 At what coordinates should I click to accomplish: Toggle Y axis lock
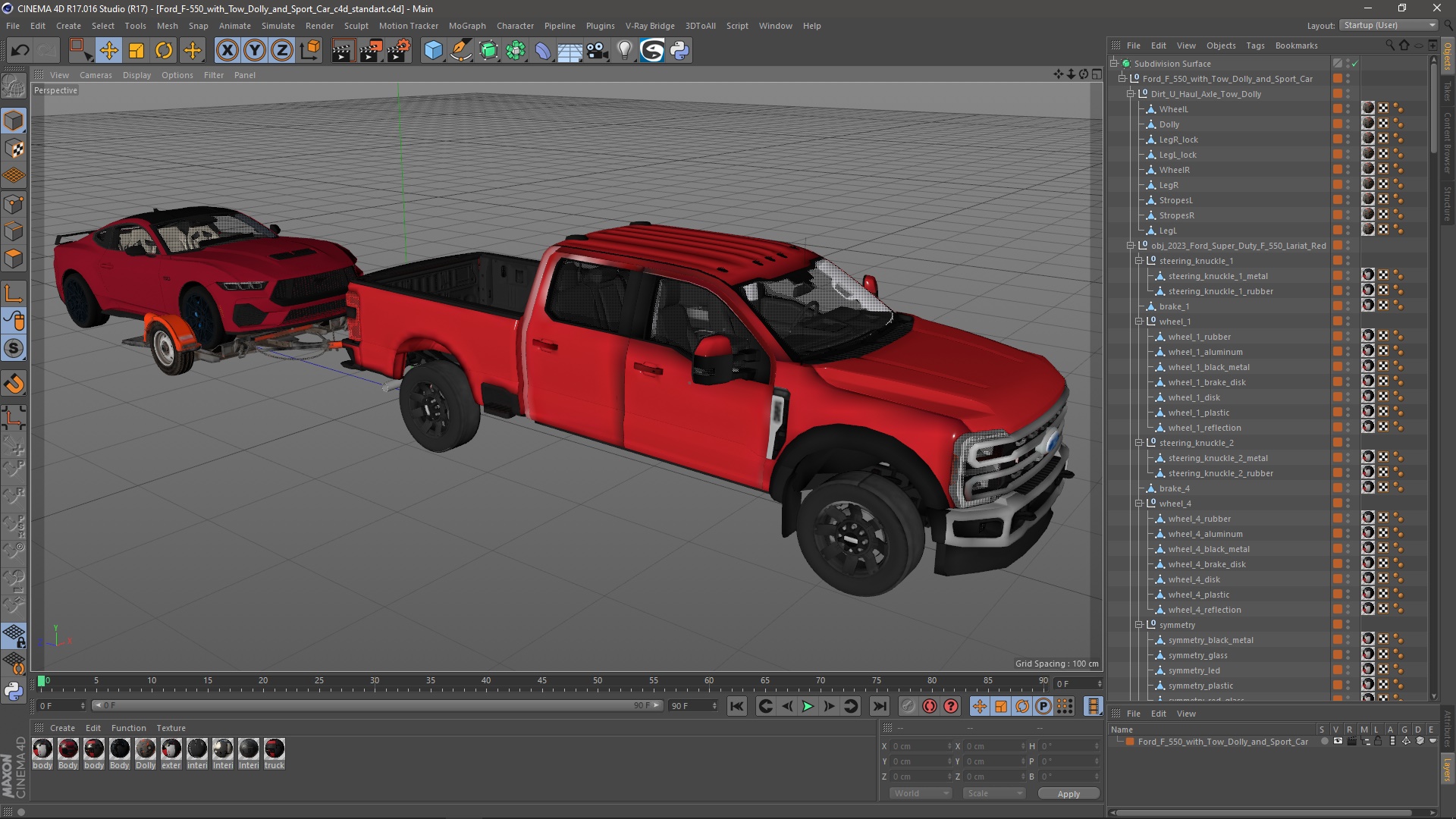[x=255, y=51]
